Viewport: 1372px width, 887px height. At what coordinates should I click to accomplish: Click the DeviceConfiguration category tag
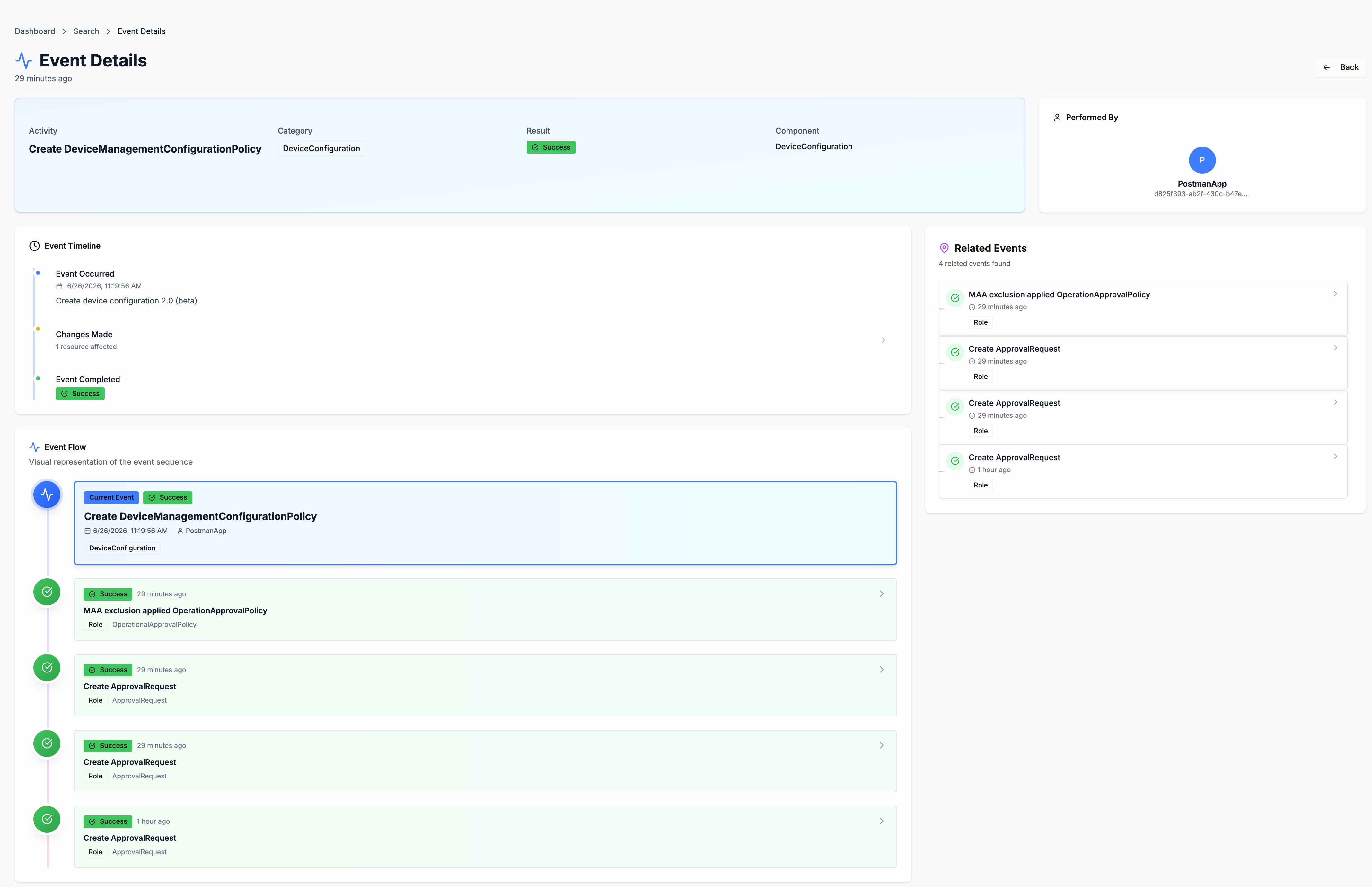[321, 149]
